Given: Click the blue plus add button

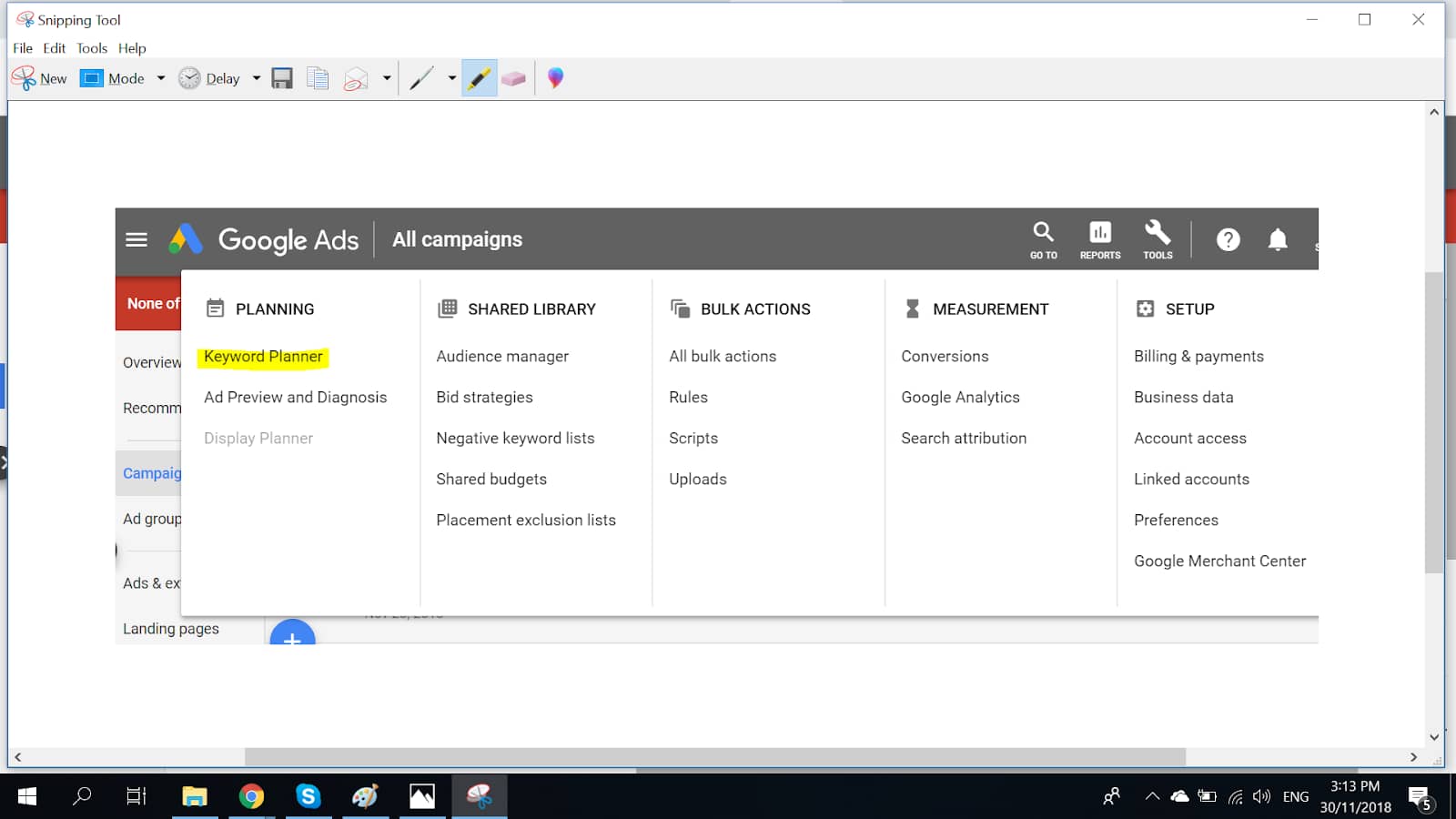Looking at the screenshot, I should pos(292,632).
